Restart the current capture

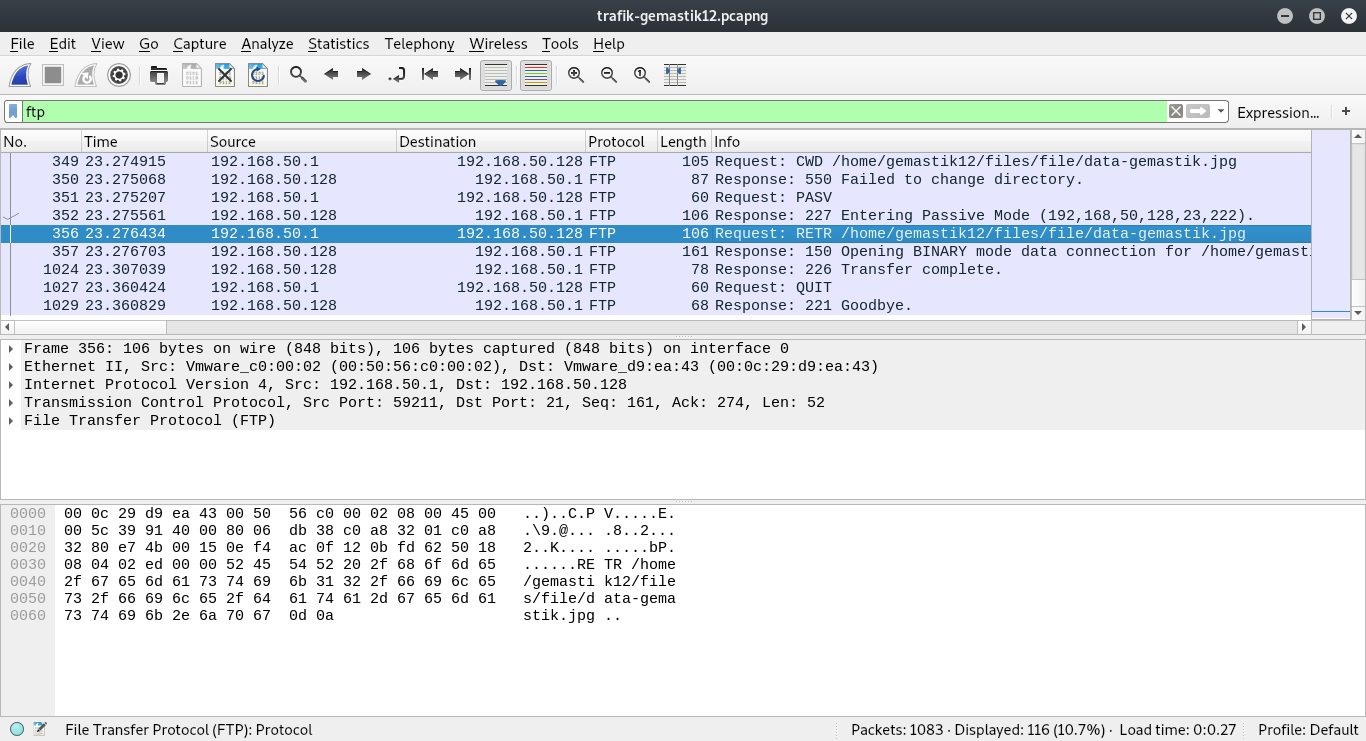pos(86,75)
